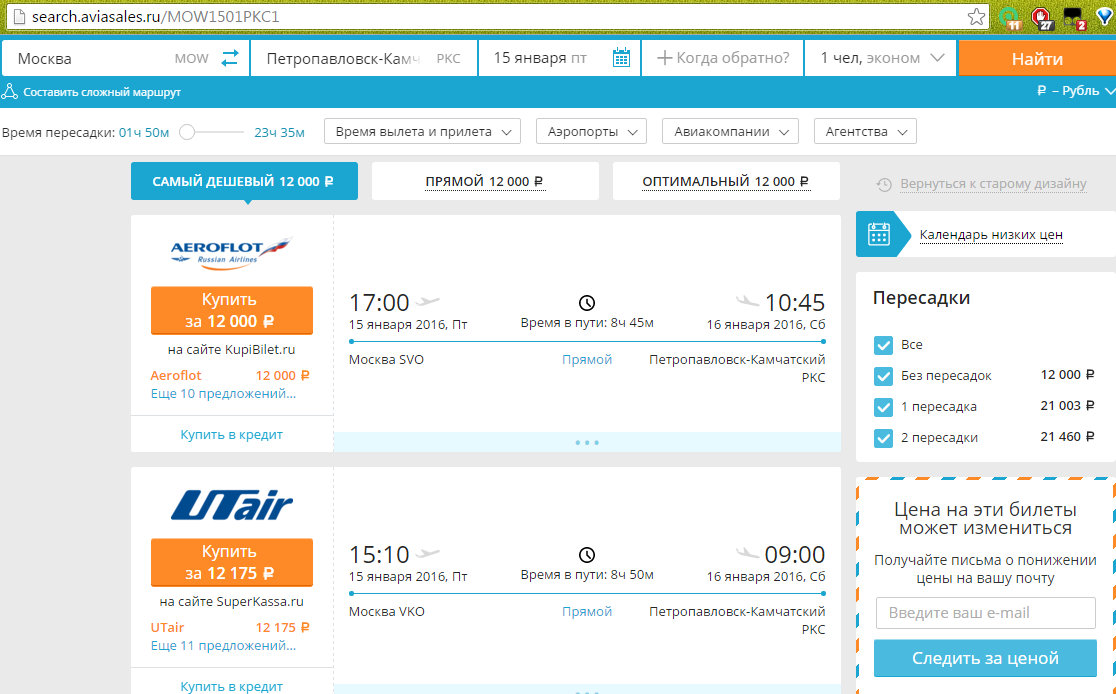Click the Петропавловск-Камчатский destination field
Viewport: 1116px width, 694px height.
(x=363, y=58)
